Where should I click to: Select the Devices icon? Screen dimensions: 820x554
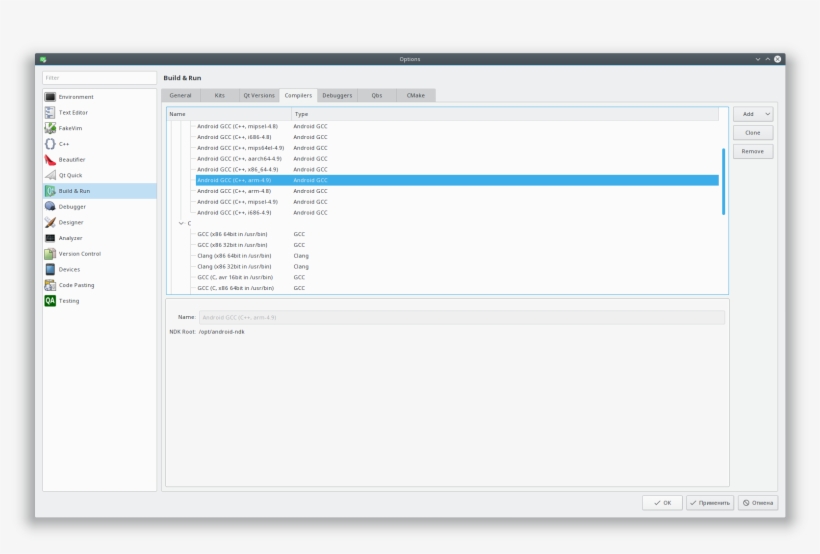click(50, 269)
